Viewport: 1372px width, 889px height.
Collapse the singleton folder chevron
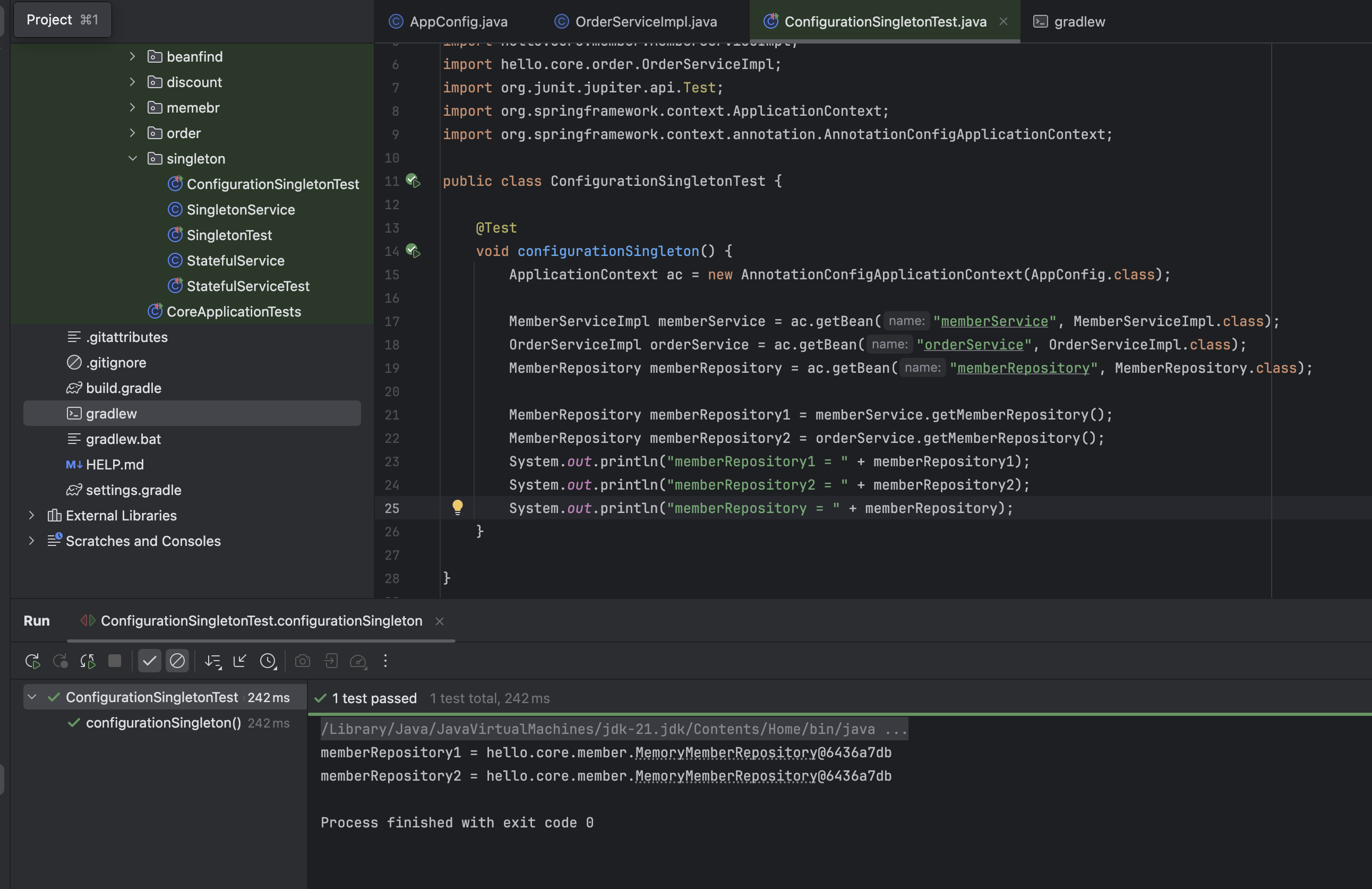point(133,158)
